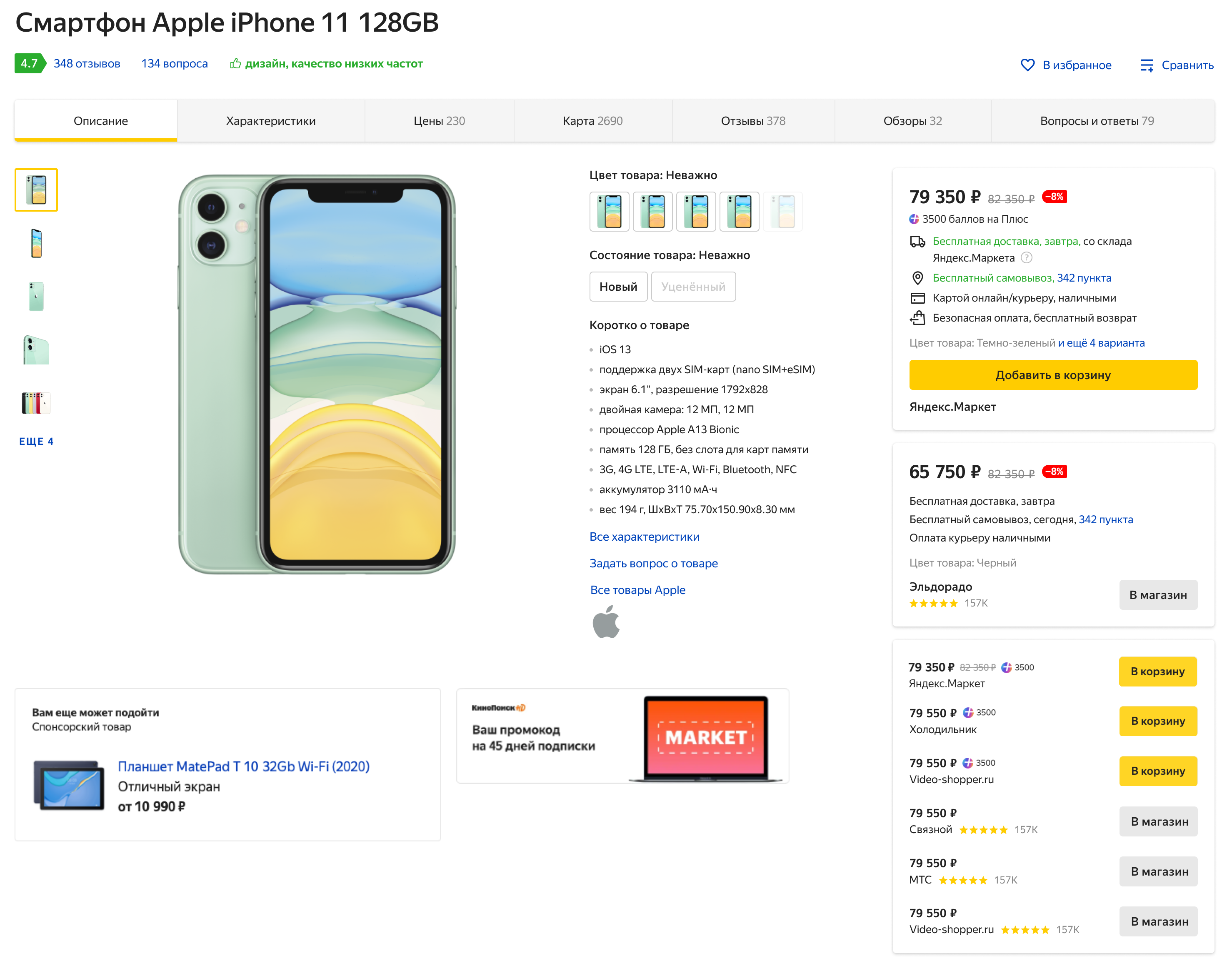Screen dimensions: 1232x961
Task: Click the delivery help question mark icon
Action: click(1027, 258)
